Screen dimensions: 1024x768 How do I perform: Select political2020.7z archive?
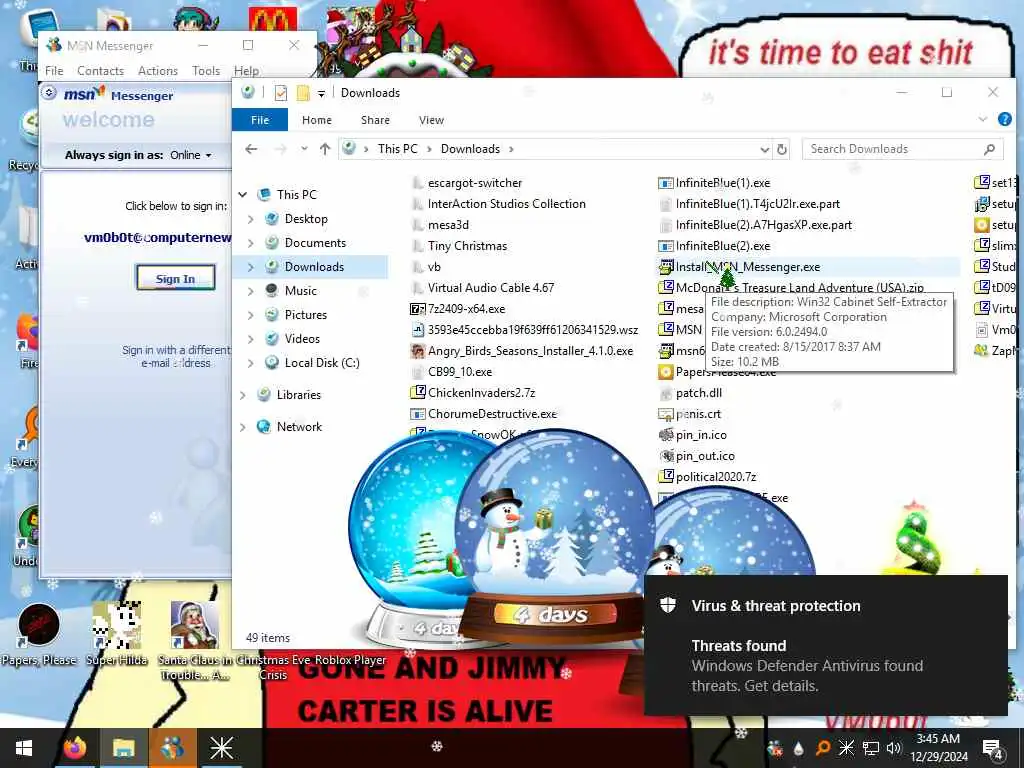tap(707, 477)
